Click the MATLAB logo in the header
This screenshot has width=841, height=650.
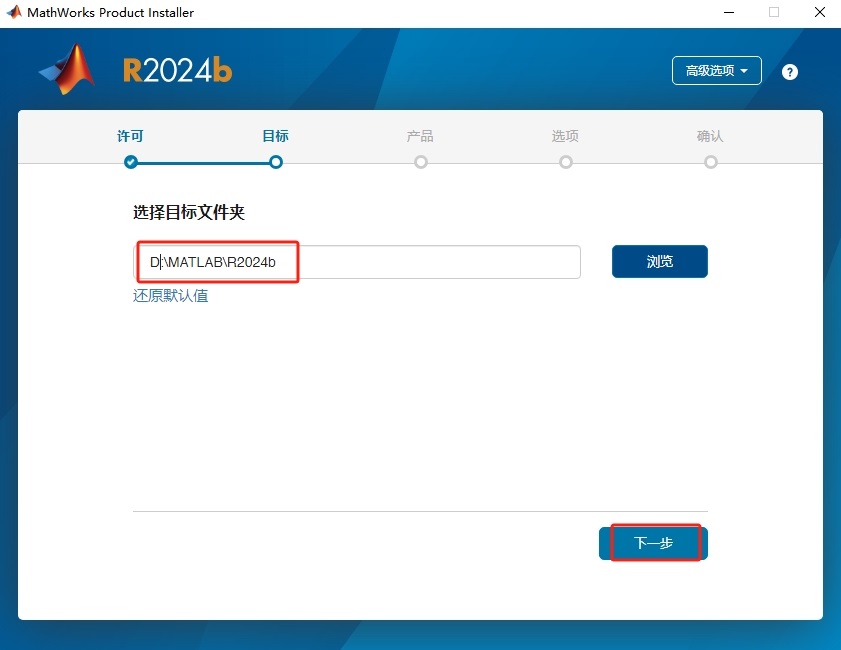click(68, 69)
